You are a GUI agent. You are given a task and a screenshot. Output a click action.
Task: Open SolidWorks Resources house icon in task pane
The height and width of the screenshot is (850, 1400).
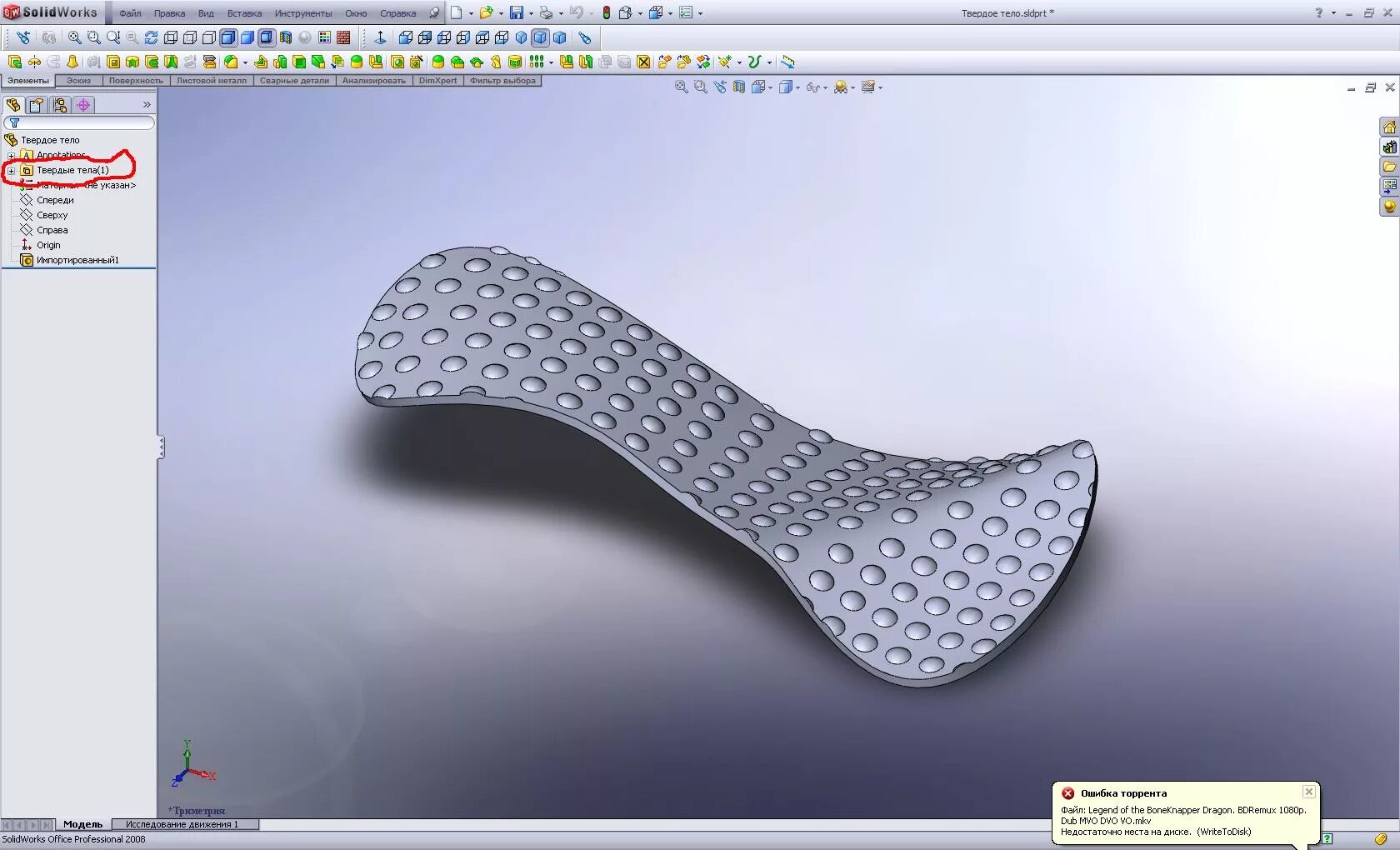[x=1389, y=127]
